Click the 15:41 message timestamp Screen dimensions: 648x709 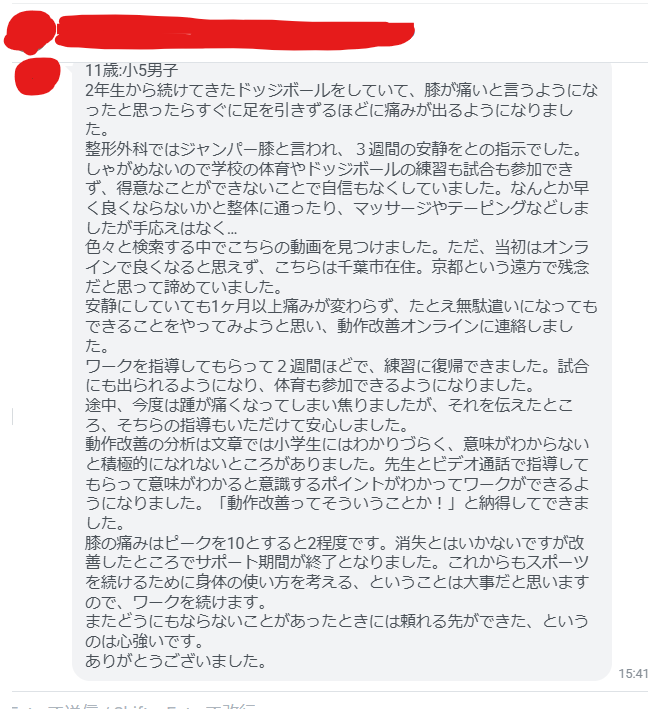(x=633, y=674)
